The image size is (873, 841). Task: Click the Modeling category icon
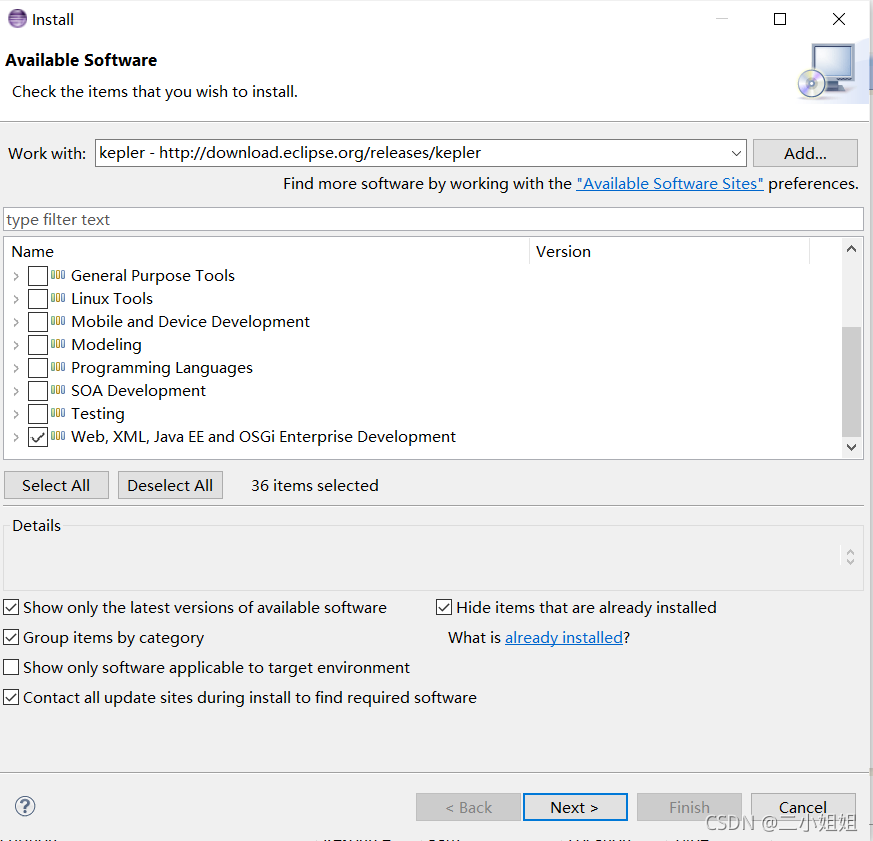[58, 344]
